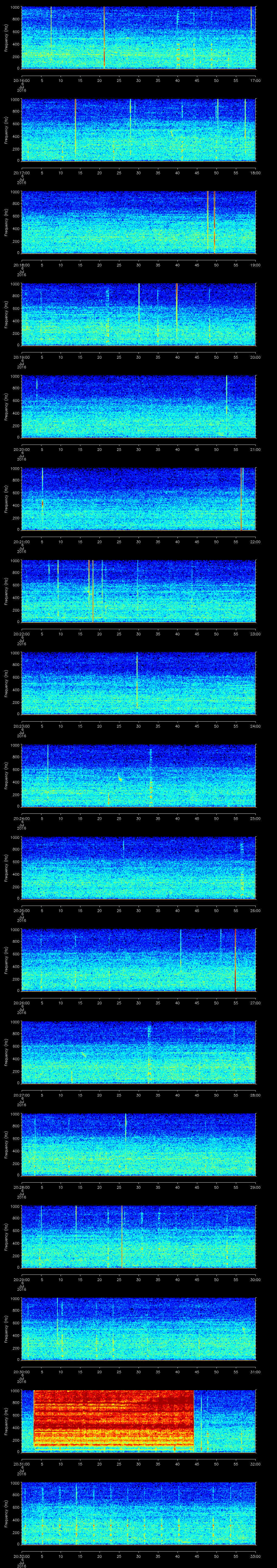Click the '31:00' end time label

pos(255,1371)
